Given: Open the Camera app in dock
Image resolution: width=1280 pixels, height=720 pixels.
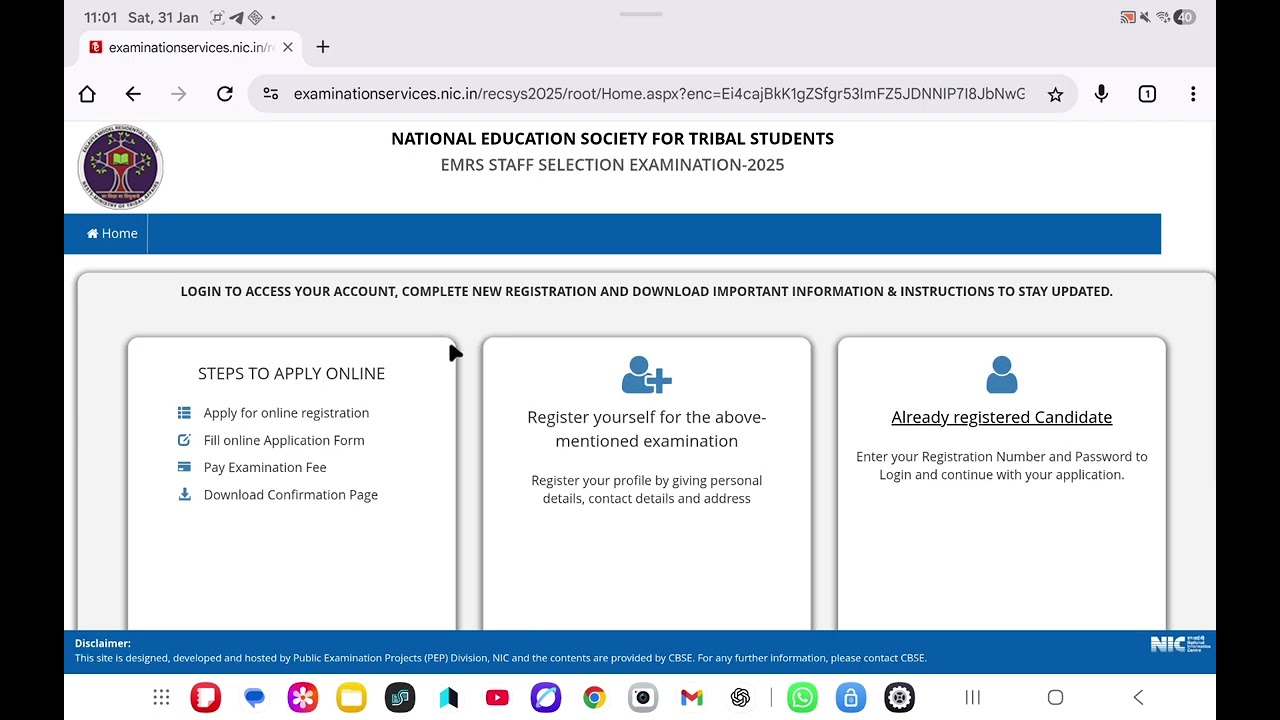Looking at the screenshot, I should [643, 697].
